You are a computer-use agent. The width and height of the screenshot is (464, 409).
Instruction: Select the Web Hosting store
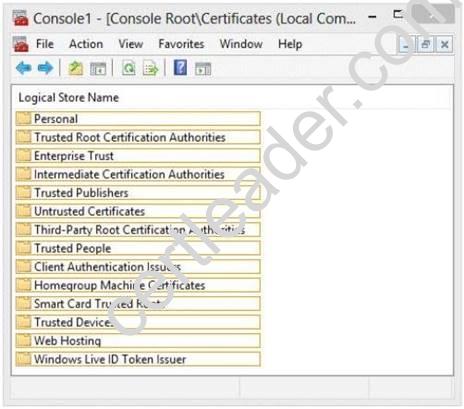[138, 341]
